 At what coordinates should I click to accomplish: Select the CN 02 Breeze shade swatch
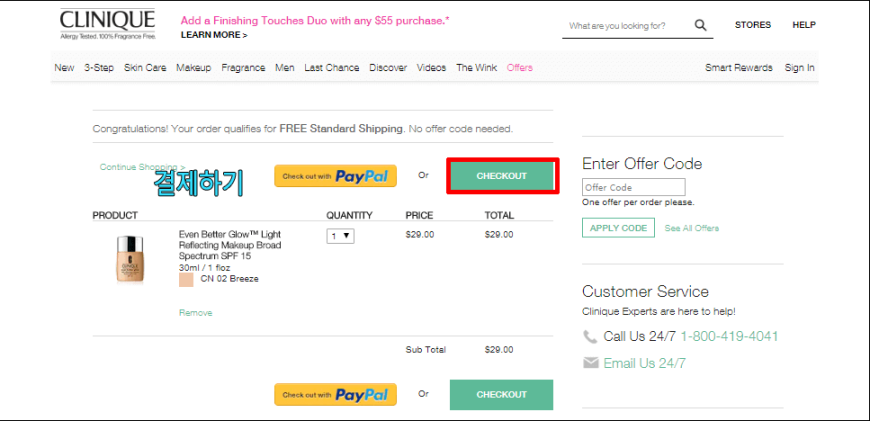[x=186, y=280]
